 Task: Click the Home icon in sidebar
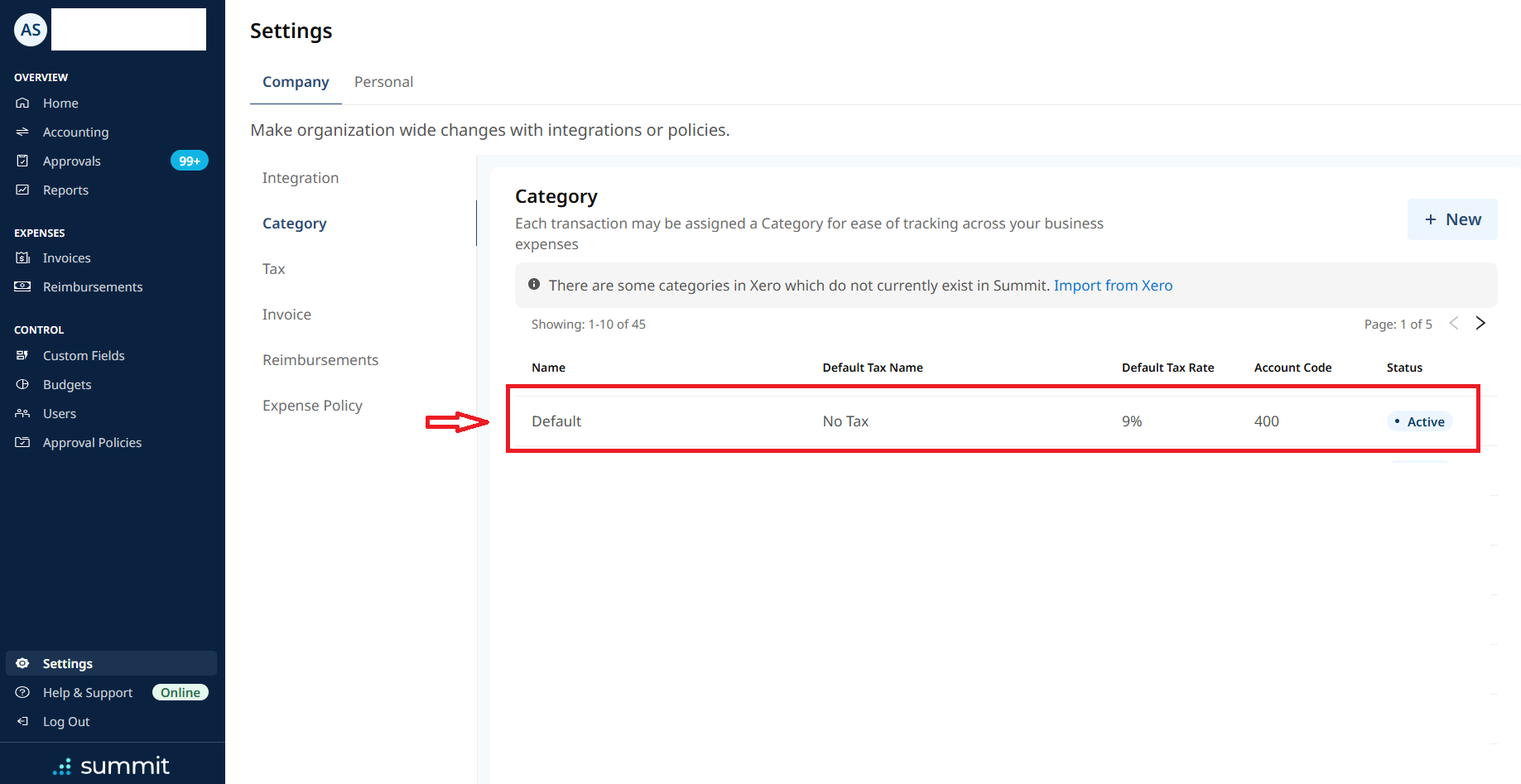point(22,103)
